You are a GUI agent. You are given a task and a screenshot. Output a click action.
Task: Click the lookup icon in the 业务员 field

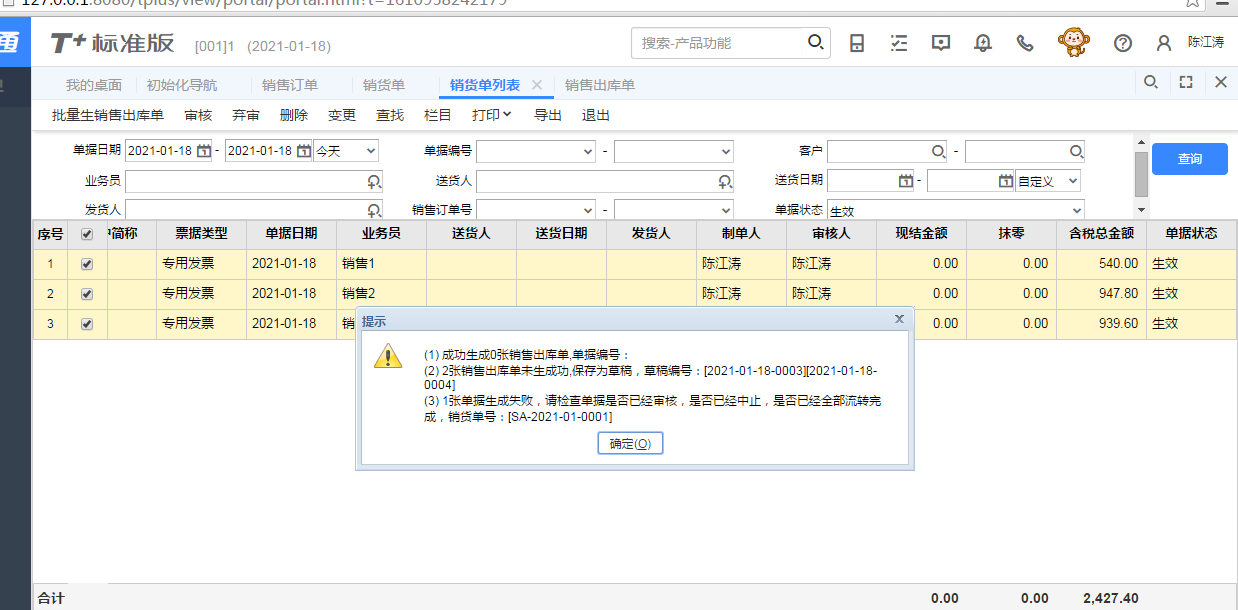(374, 181)
